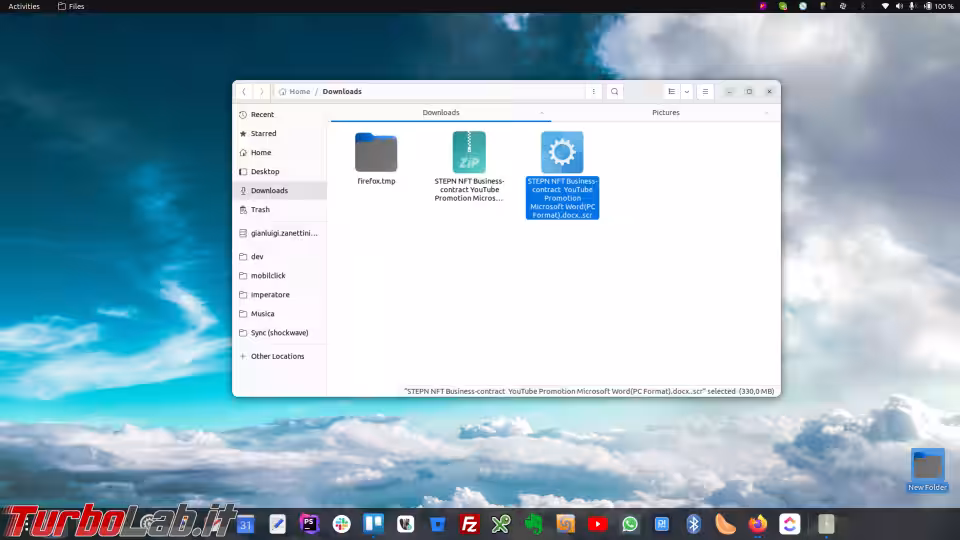Launch PhpStorm from the dock
The image size is (960, 540).
(309, 524)
